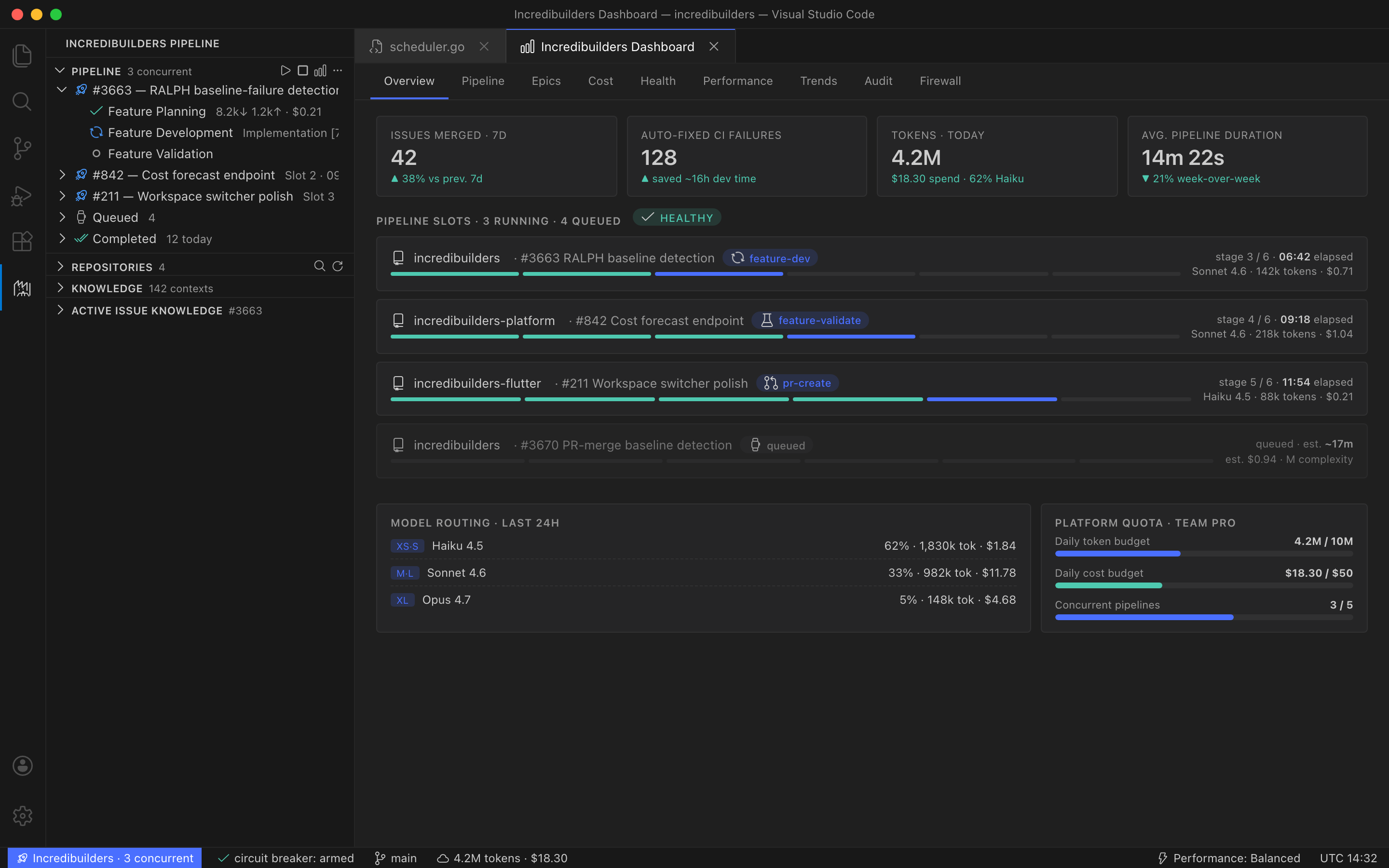Click the UTC 14:32 status bar clock
The image size is (1389, 868).
point(1348,858)
